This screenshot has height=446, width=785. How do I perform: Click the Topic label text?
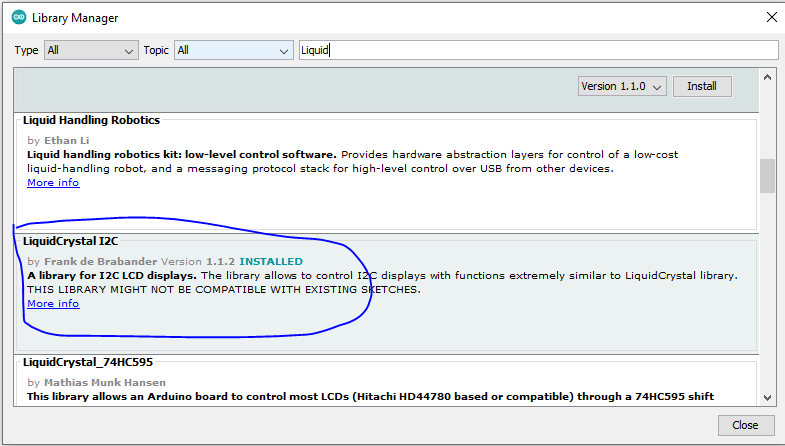pos(156,51)
